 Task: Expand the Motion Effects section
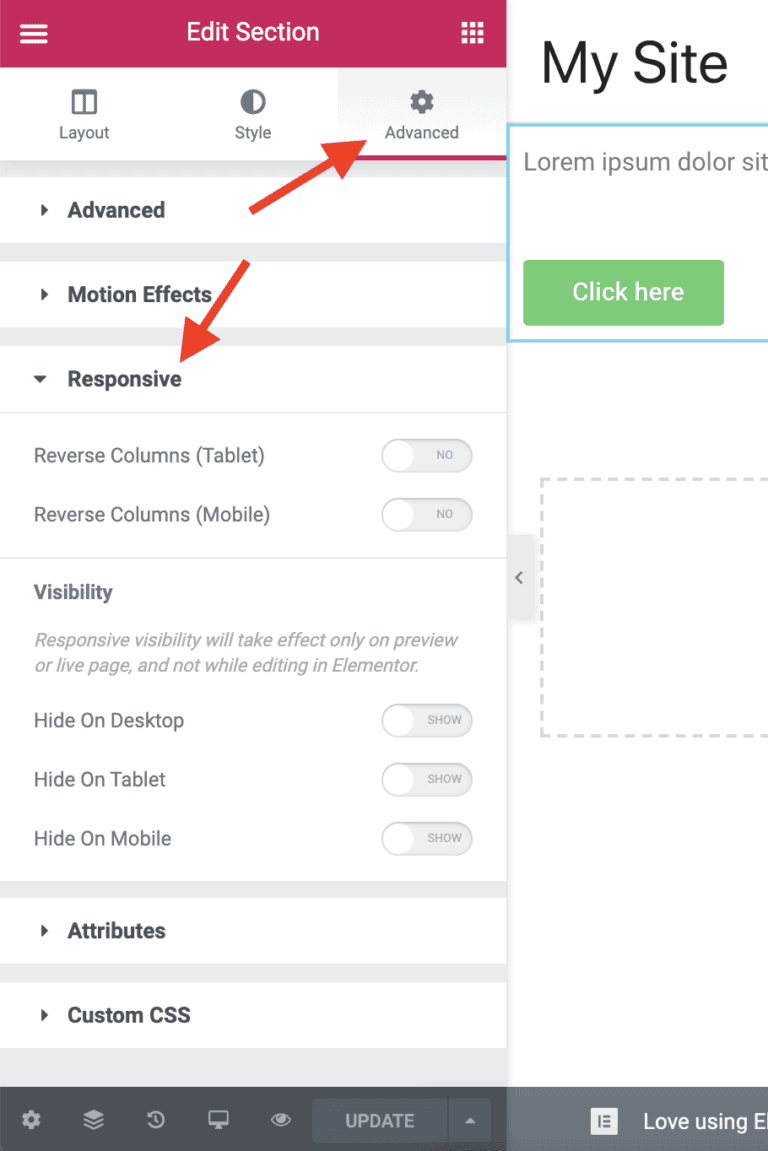pyautogui.click(x=139, y=295)
